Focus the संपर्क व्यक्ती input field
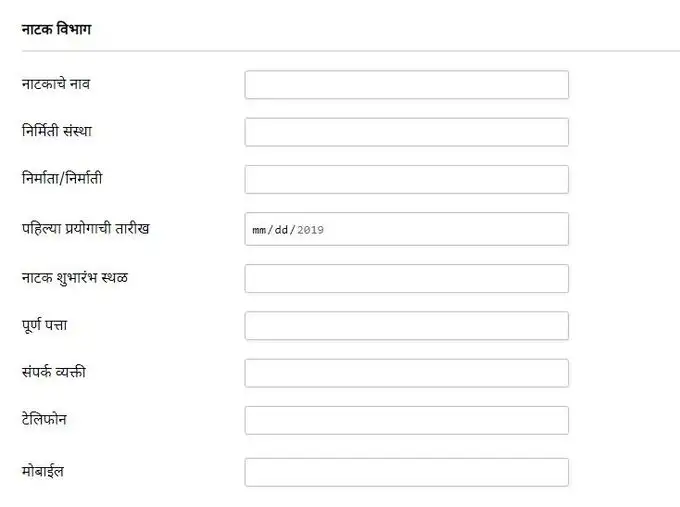 (406, 373)
